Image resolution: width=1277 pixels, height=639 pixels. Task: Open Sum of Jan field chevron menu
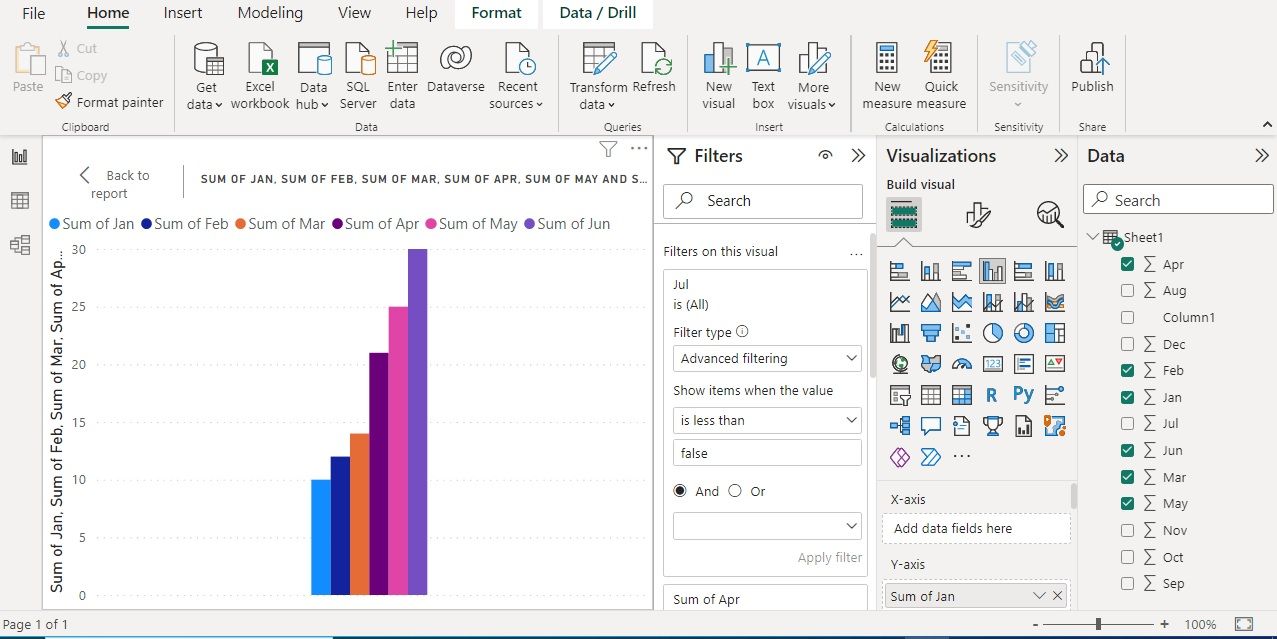click(x=1039, y=596)
